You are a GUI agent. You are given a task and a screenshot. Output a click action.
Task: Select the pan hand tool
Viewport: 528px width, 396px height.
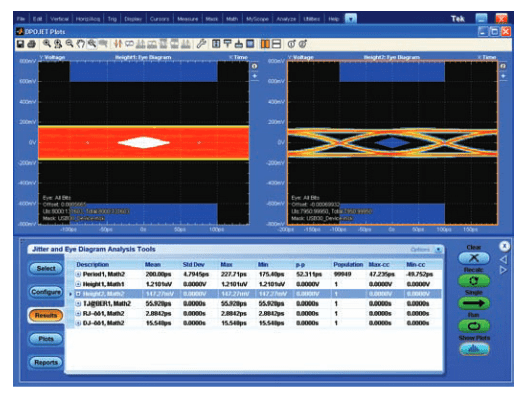pos(80,44)
